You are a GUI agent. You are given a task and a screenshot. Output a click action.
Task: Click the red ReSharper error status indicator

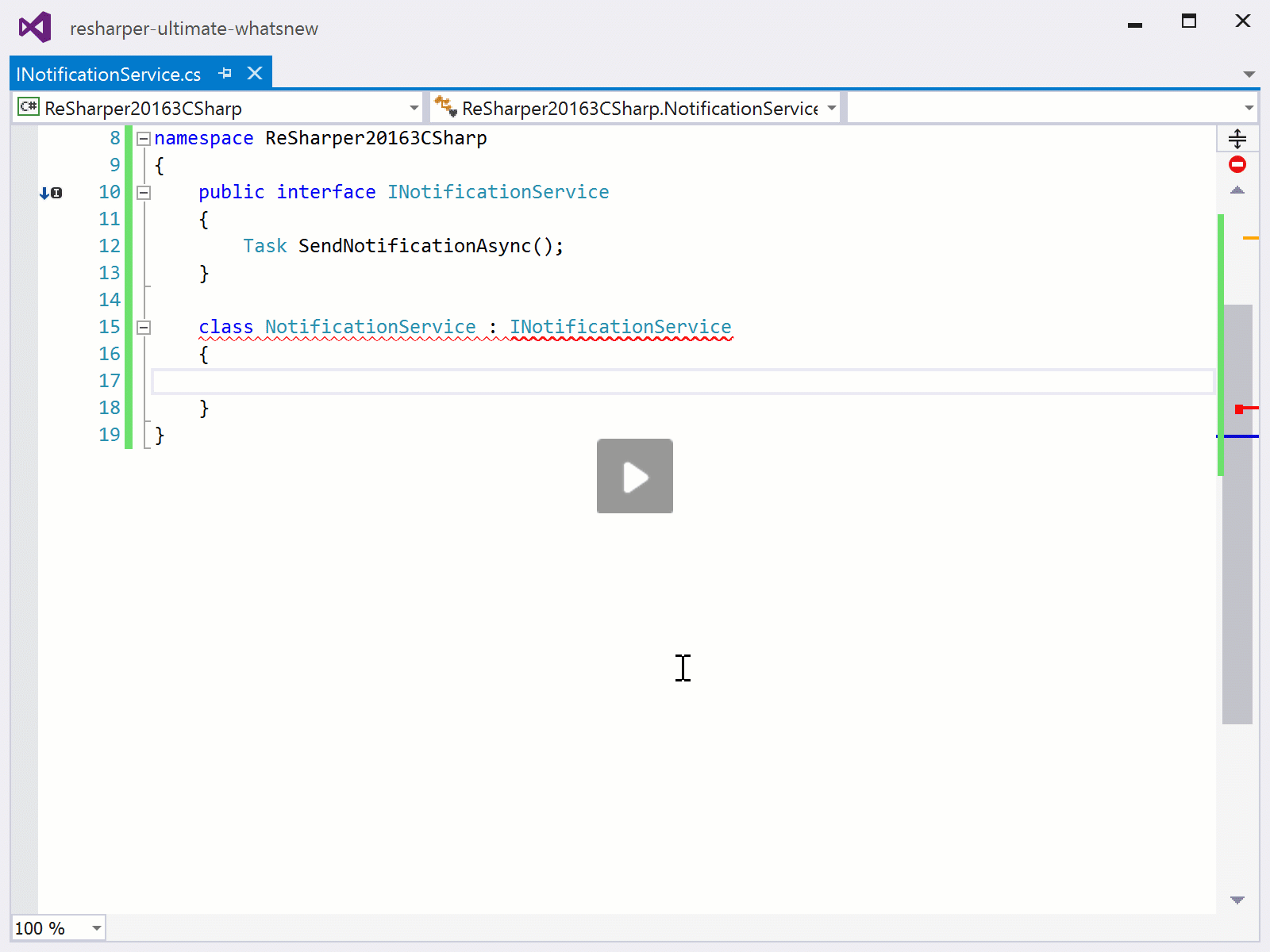click(1237, 165)
